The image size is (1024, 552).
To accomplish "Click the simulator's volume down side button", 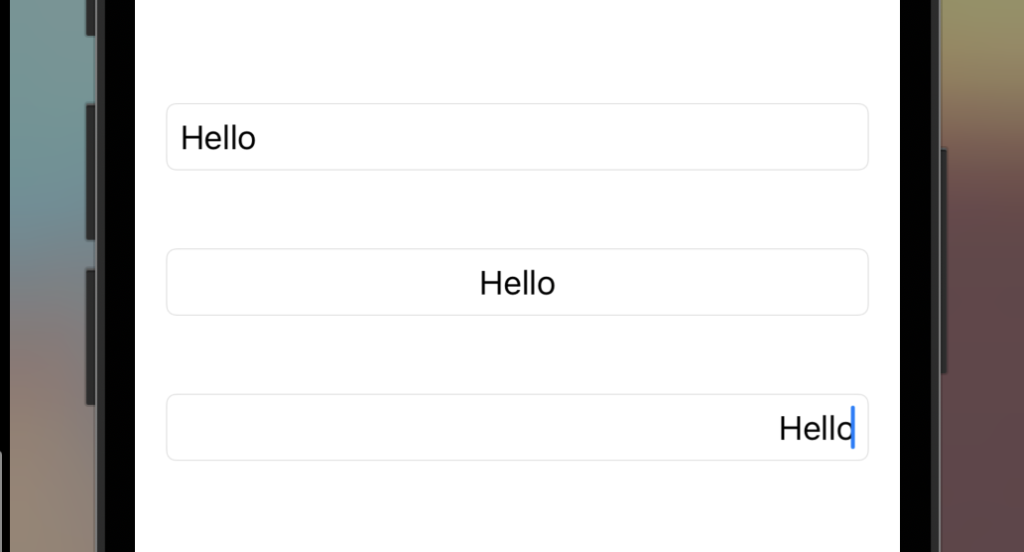I will point(91,337).
